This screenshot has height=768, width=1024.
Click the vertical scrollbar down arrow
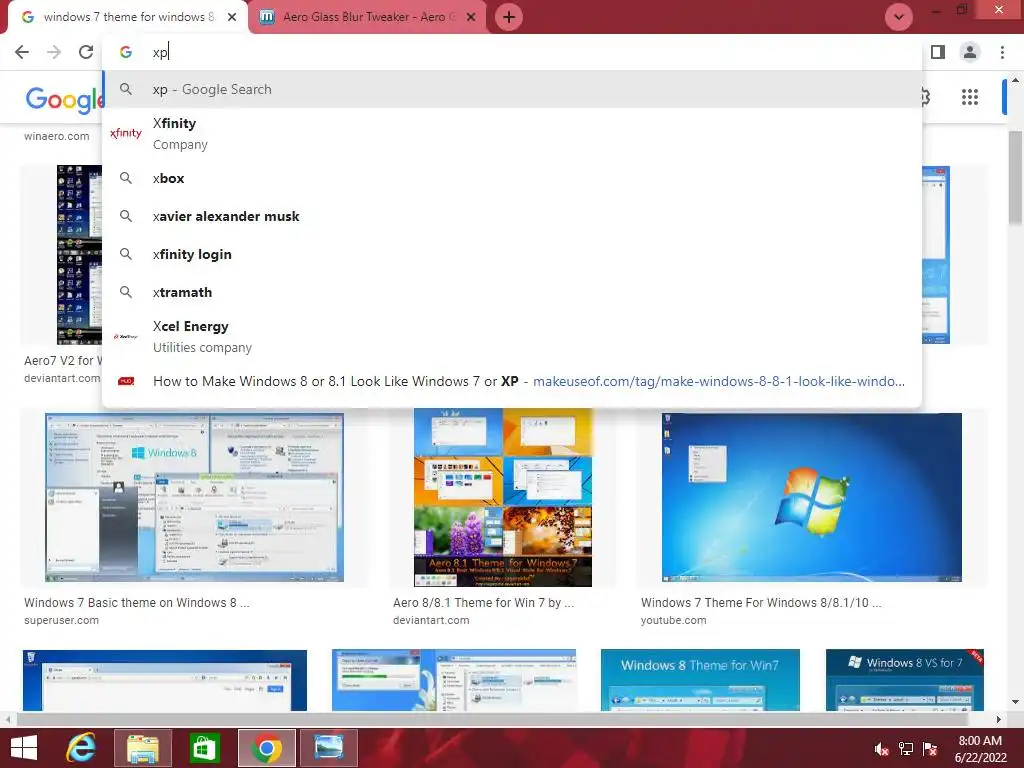(1016, 703)
